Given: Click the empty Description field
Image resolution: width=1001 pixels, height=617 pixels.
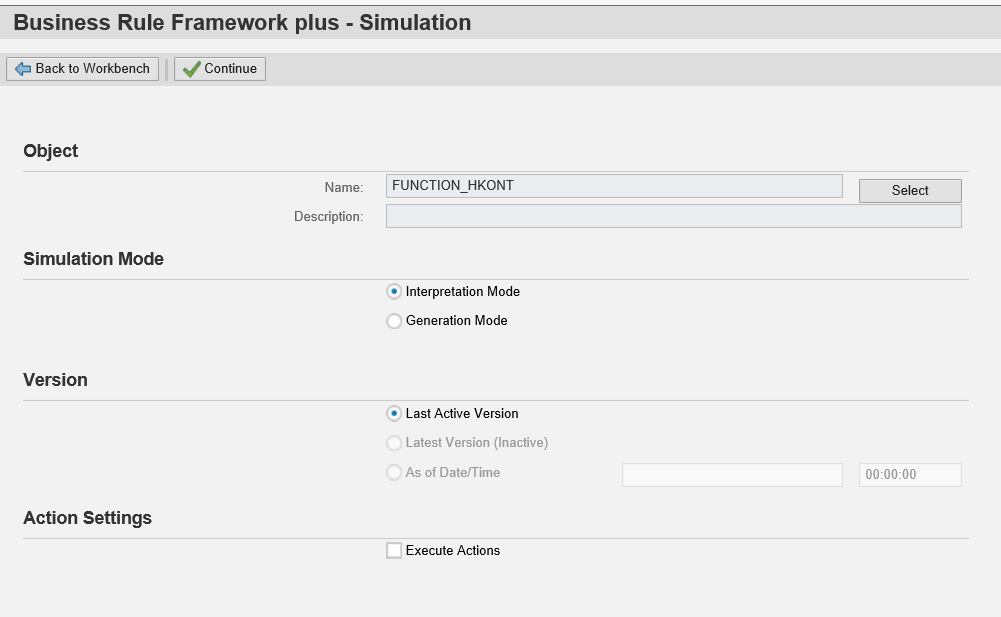Looking at the screenshot, I should (x=673, y=216).
